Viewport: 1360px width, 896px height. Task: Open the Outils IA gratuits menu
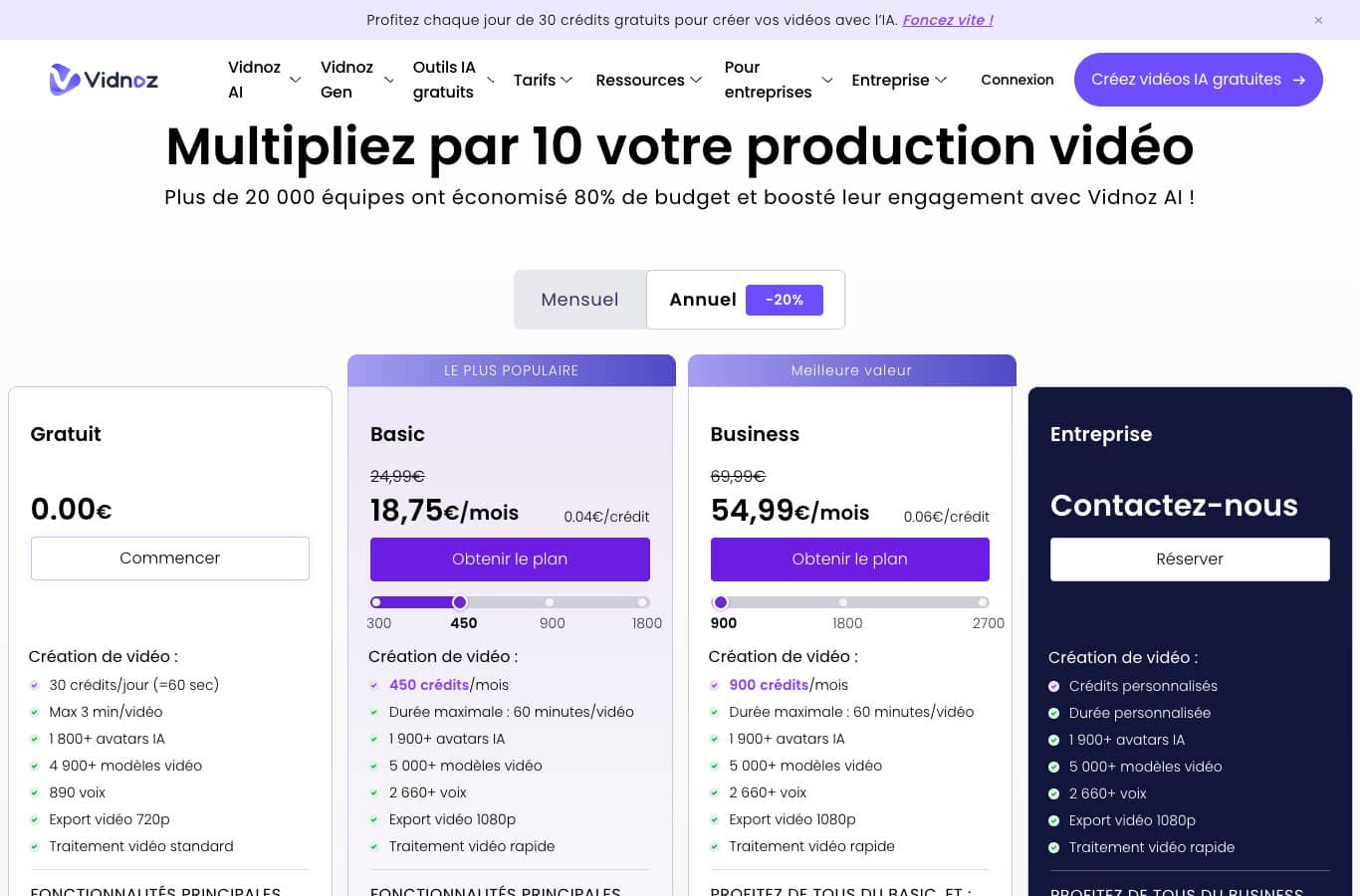444,80
